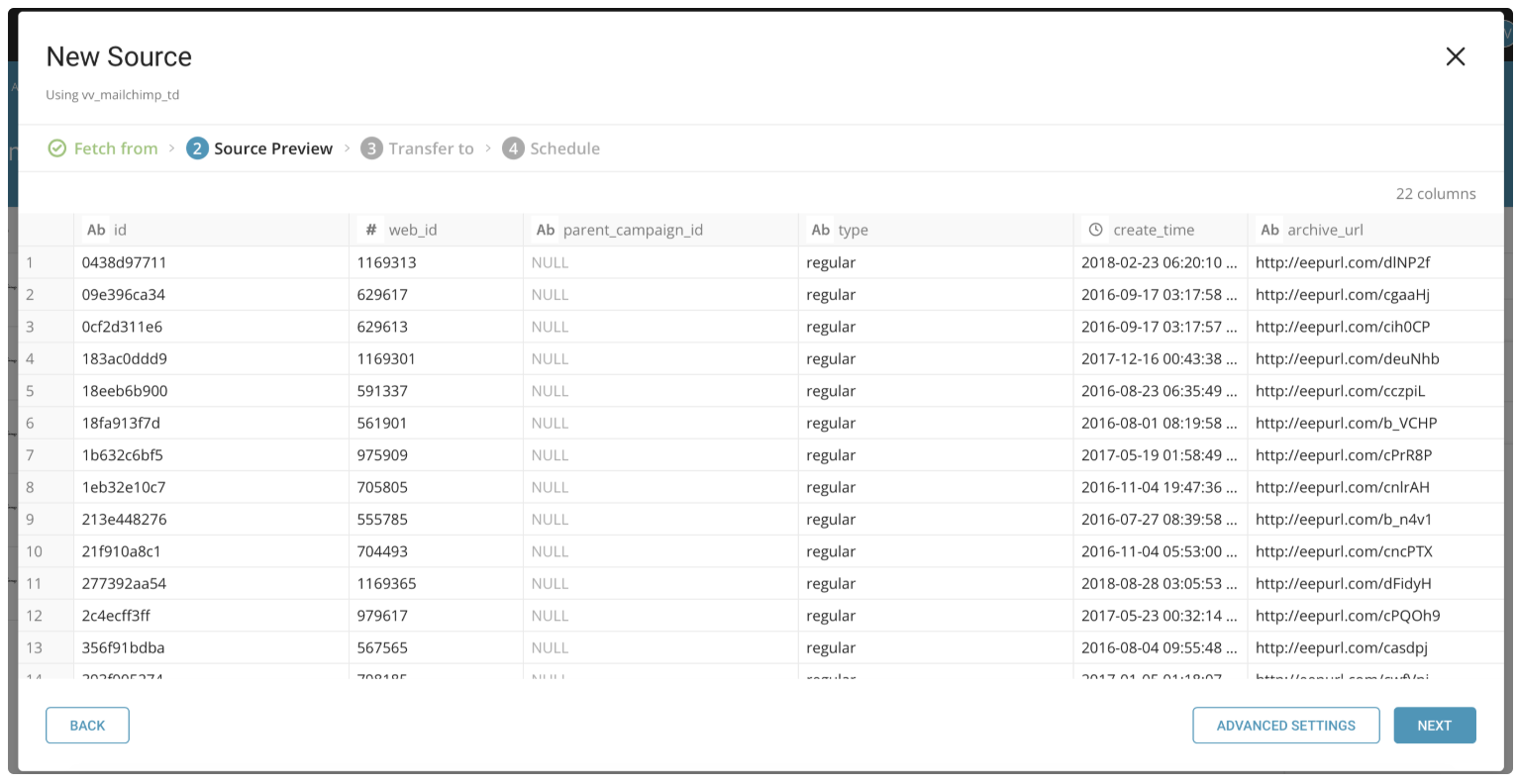The width and height of the screenshot is (1517, 784).
Task: Open the archive URL http://eepurl.com/dlNP2f
Action: pyautogui.click(x=1342, y=262)
